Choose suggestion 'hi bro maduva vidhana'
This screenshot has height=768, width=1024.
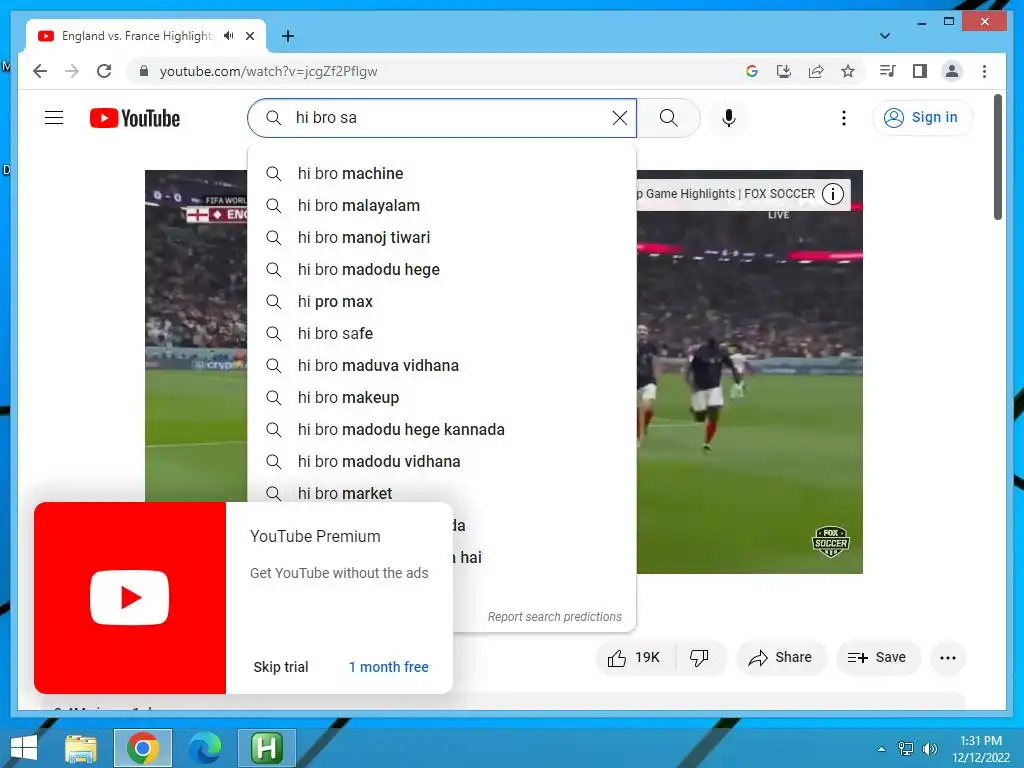(442, 365)
